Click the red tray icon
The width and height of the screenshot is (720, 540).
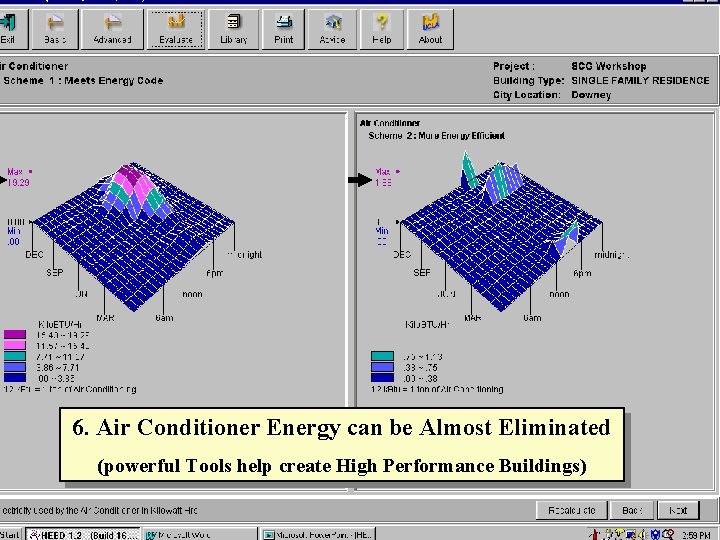tap(595, 534)
